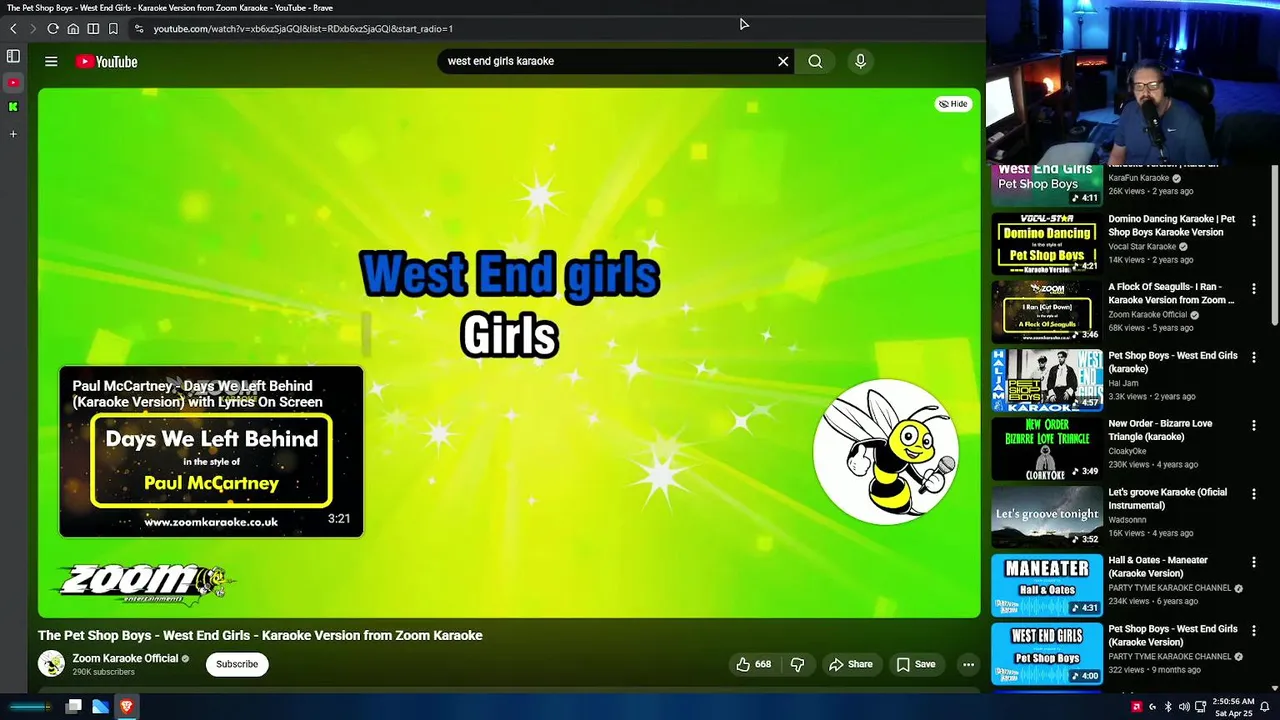This screenshot has width=1280, height=720.
Task: Dislike the video with thumbs down
Action: [x=797, y=664]
